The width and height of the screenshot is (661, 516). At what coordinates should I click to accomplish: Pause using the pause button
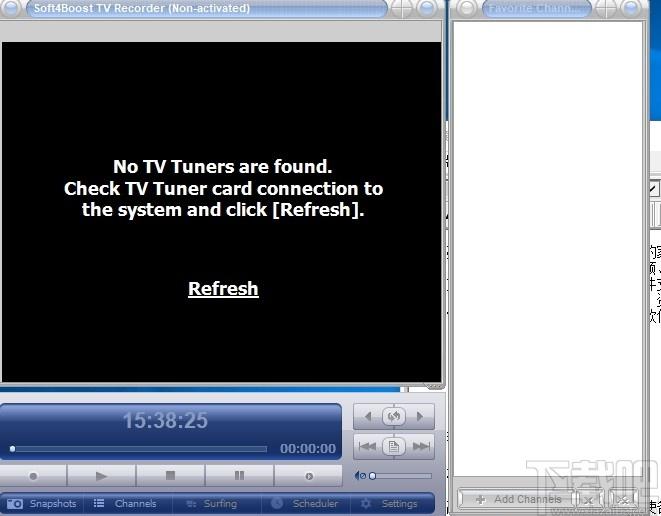239,476
